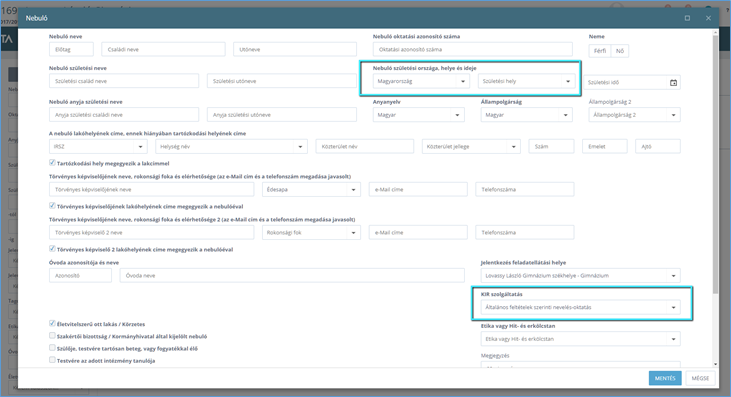The width and height of the screenshot is (731, 397).
Task: Click the Törvényes képviselő 2 neve field
Action: click(x=152, y=233)
